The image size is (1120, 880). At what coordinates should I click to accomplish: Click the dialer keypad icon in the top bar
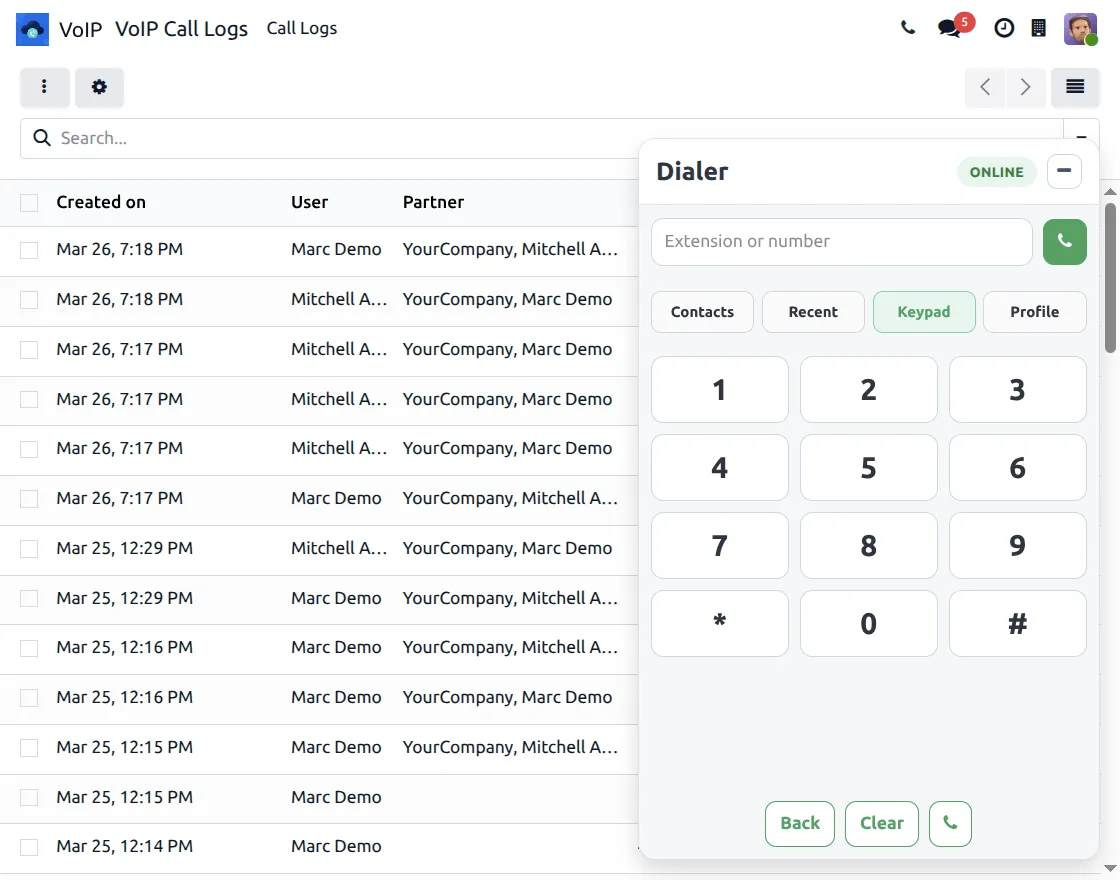tap(1040, 28)
